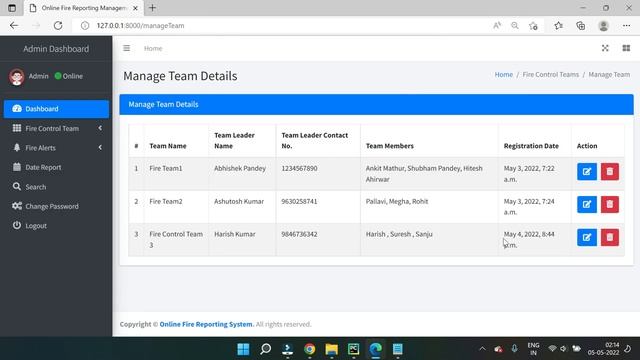Click contact number 9846736342

pyautogui.click(x=299, y=234)
